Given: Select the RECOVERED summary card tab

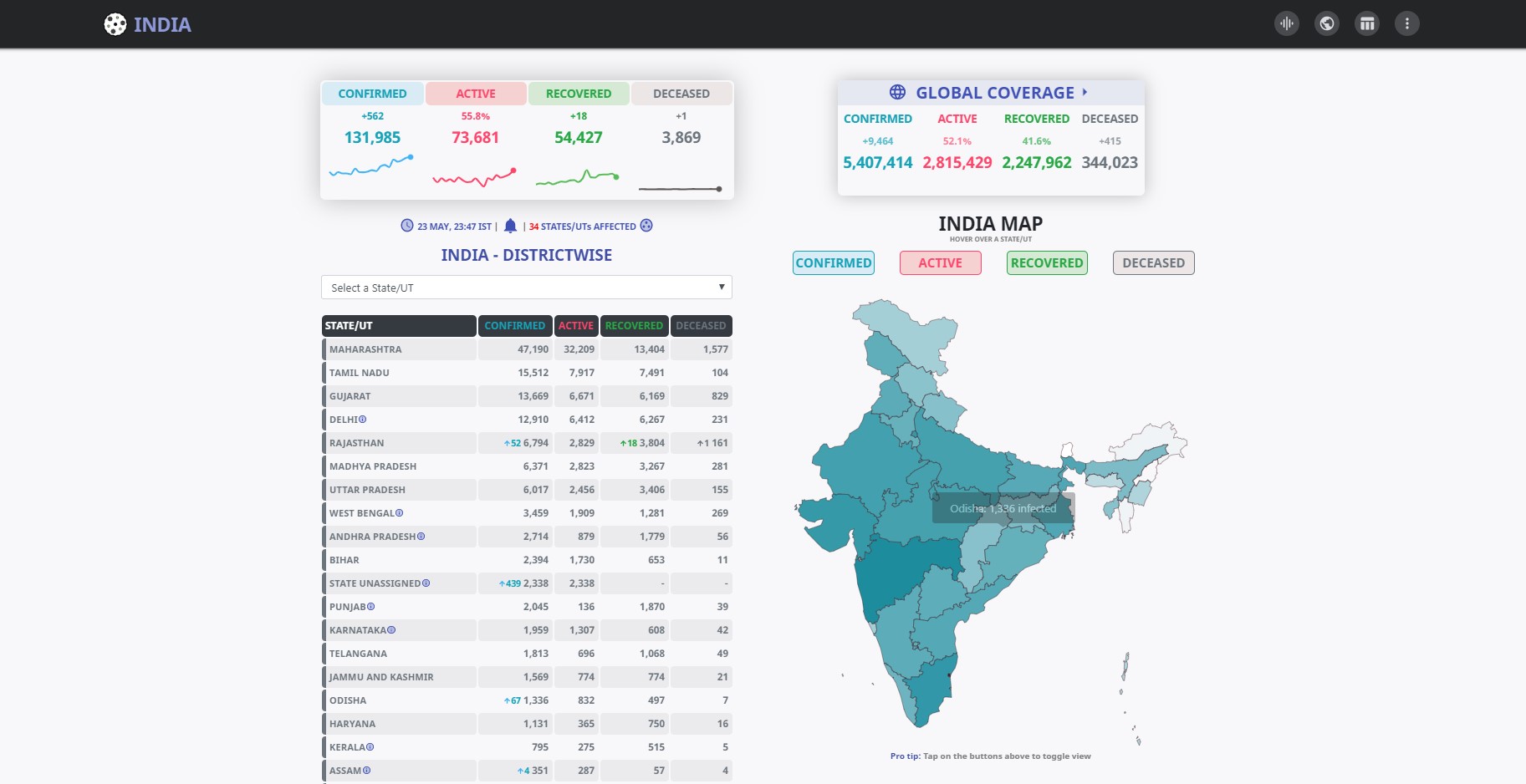Looking at the screenshot, I should (x=579, y=94).
